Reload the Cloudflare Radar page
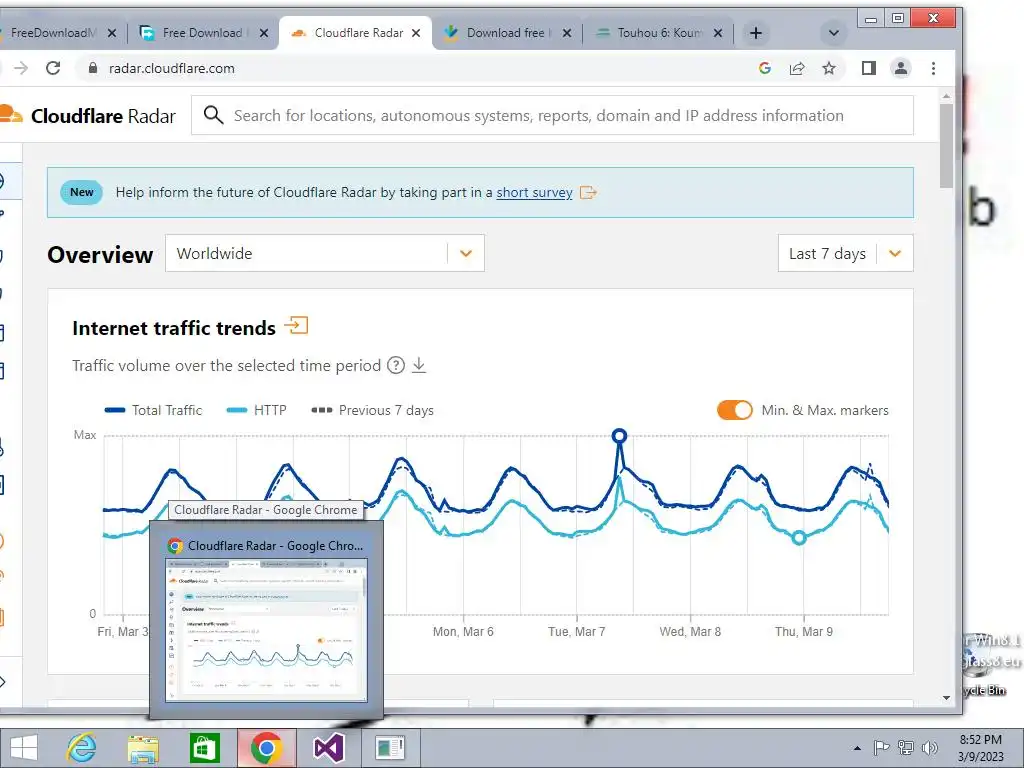The image size is (1024, 768). (x=53, y=68)
